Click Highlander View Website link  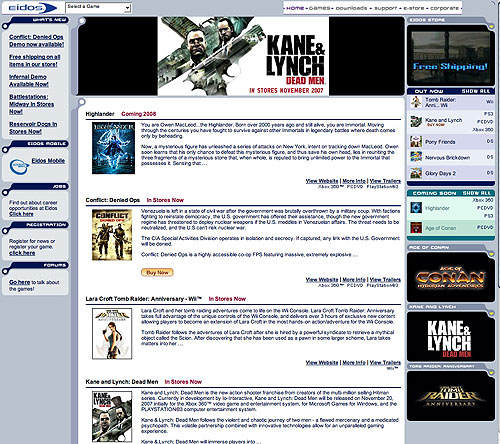point(322,181)
